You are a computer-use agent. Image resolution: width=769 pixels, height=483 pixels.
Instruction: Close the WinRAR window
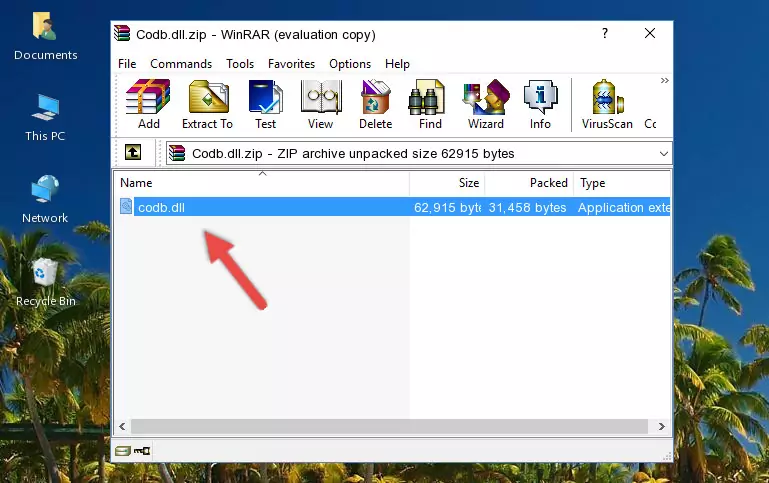pyautogui.click(x=650, y=33)
